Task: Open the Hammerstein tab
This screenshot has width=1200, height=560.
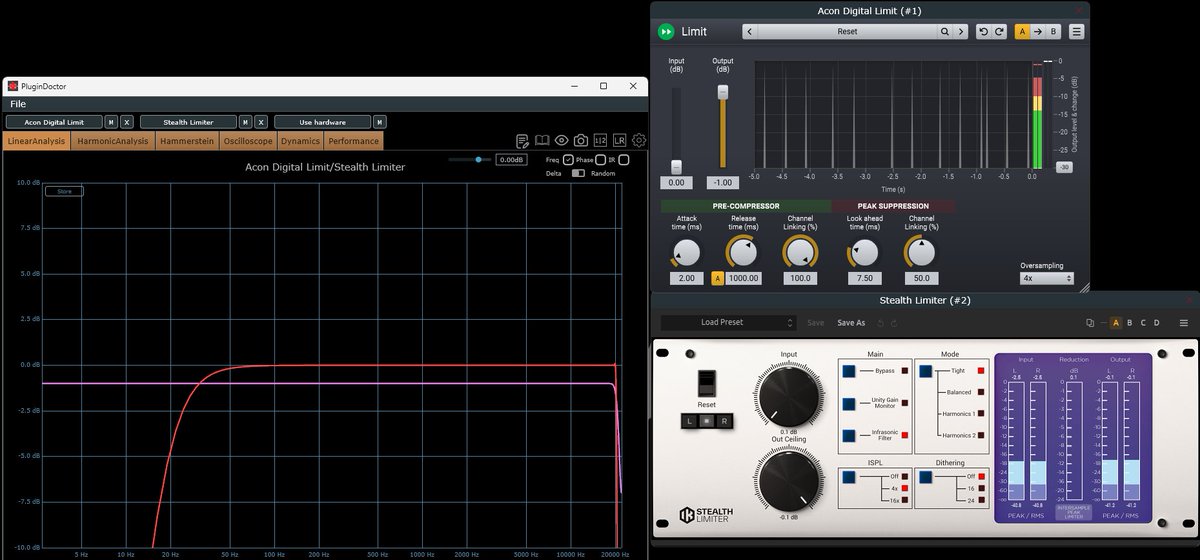Action: [187, 141]
